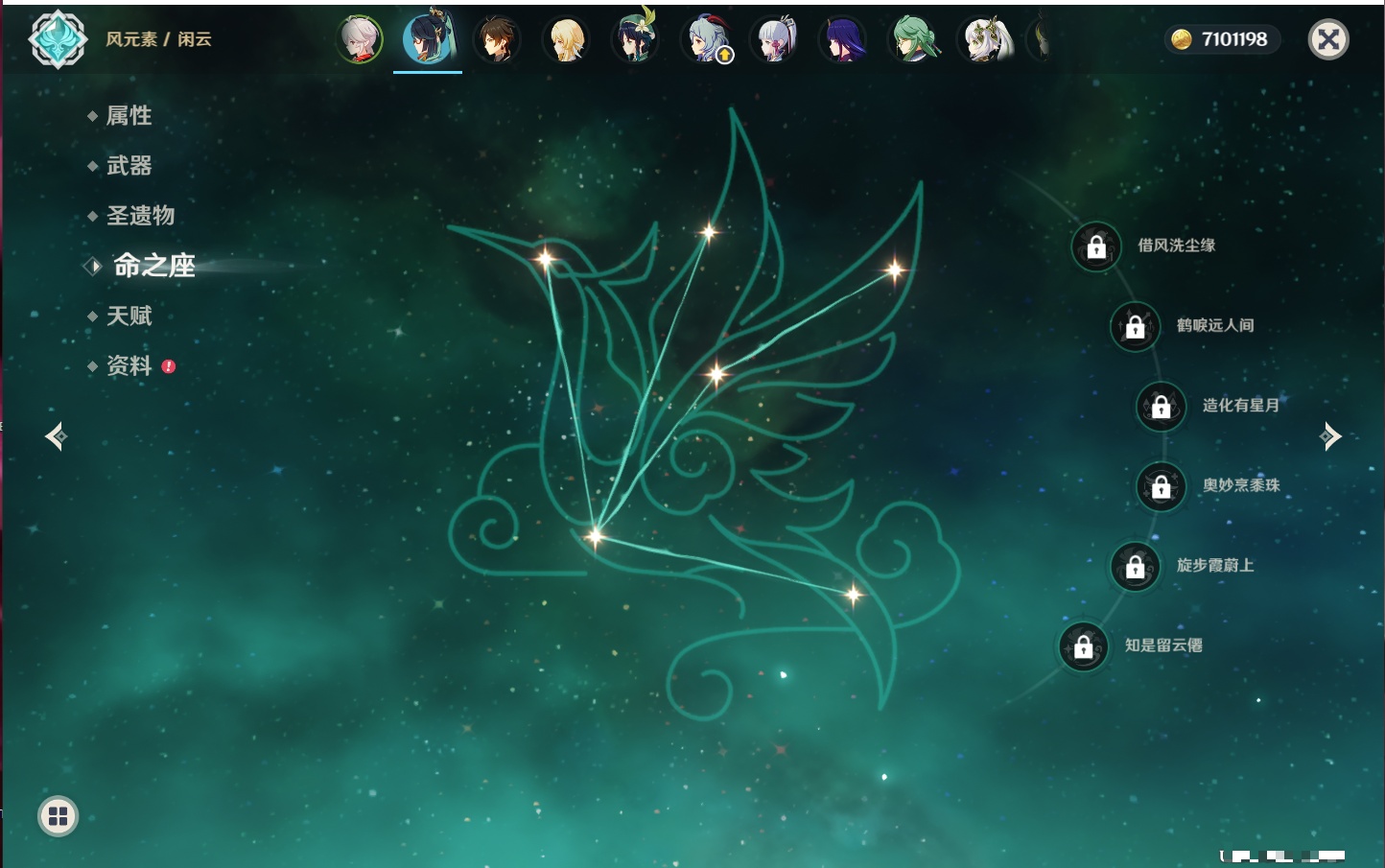Image resolution: width=1385 pixels, height=868 pixels.
Task: Switch to the Ganyu avatar with upgrade arrow
Action: (x=706, y=39)
